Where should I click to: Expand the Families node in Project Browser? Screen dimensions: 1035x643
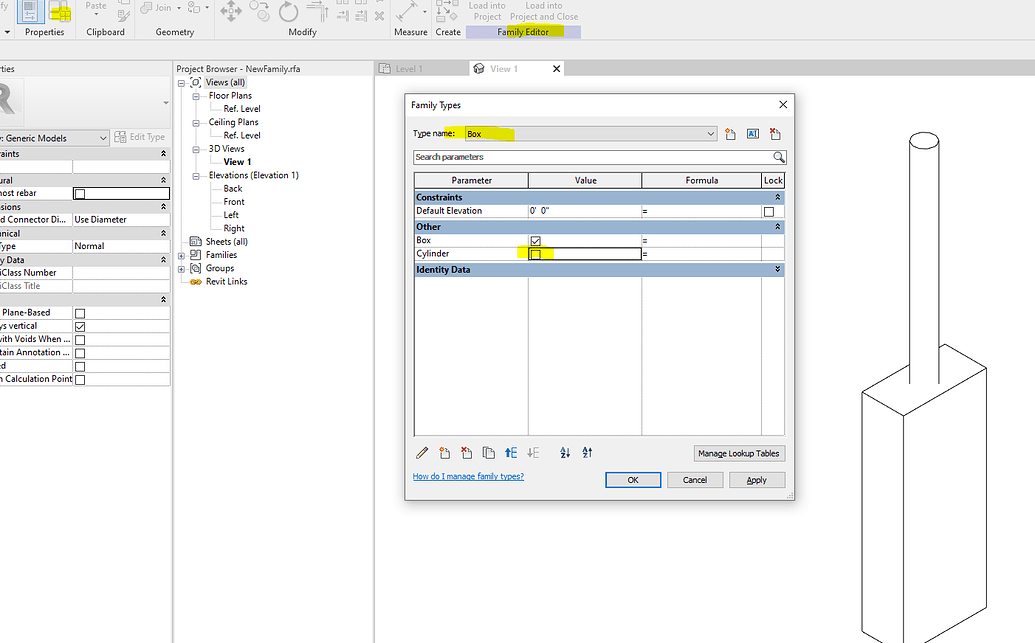pos(182,254)
